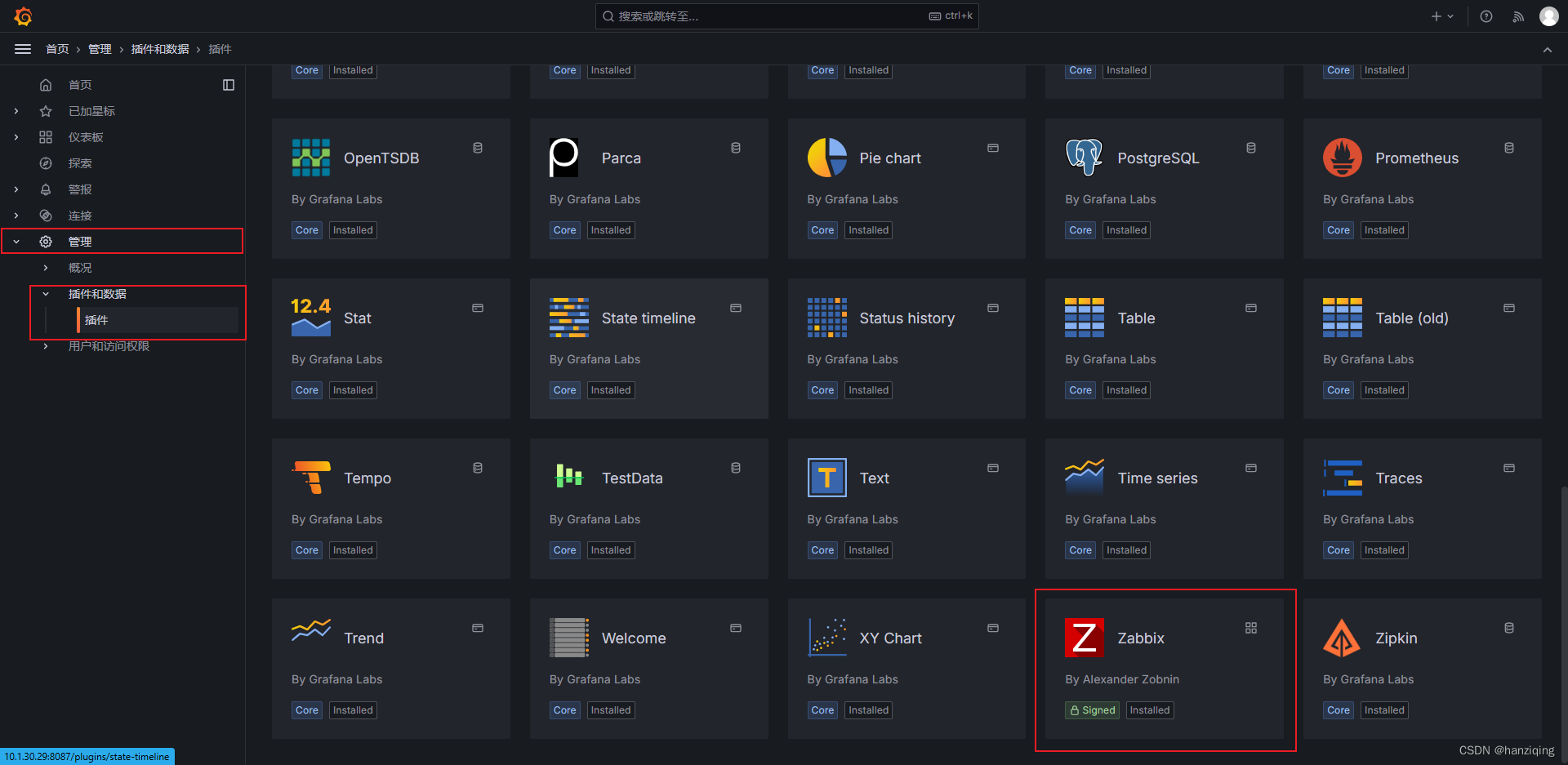The width and height of the screenshot is (1568, 765).
Task: Click Zabbix app-type grid icon
Action: point(1251,628)
